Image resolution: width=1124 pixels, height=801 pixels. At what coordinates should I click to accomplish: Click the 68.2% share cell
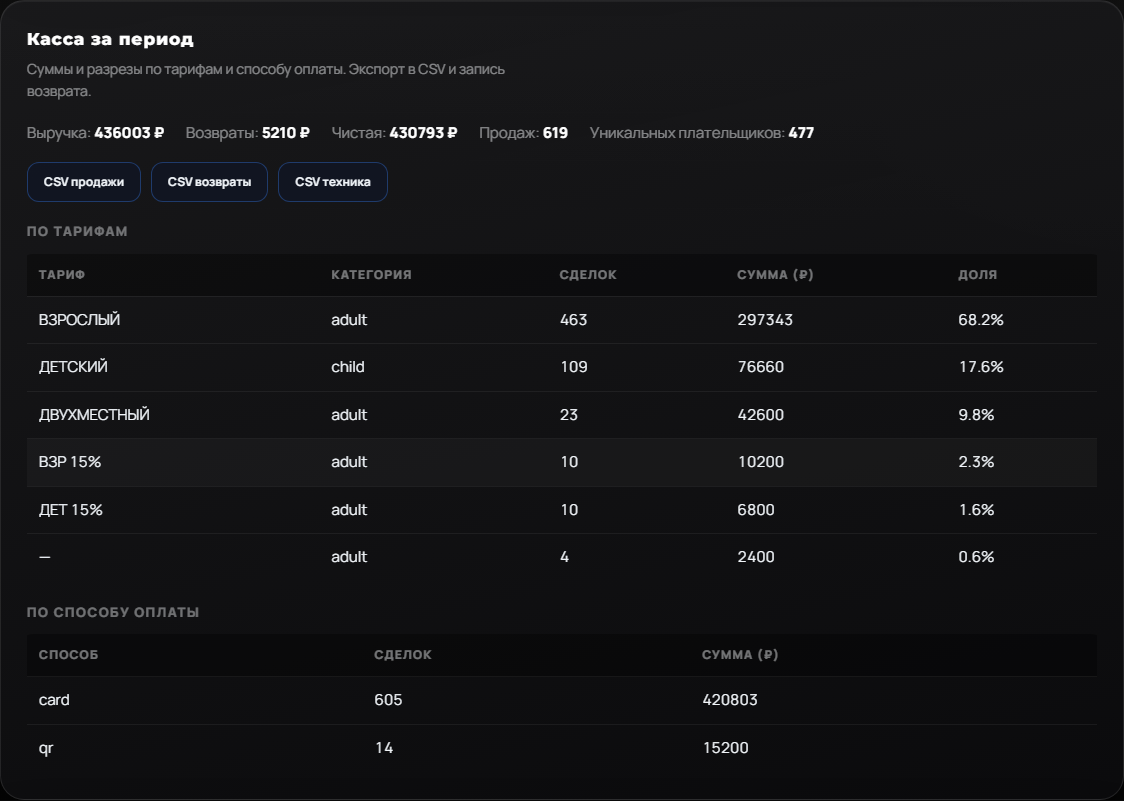point(981,320)
